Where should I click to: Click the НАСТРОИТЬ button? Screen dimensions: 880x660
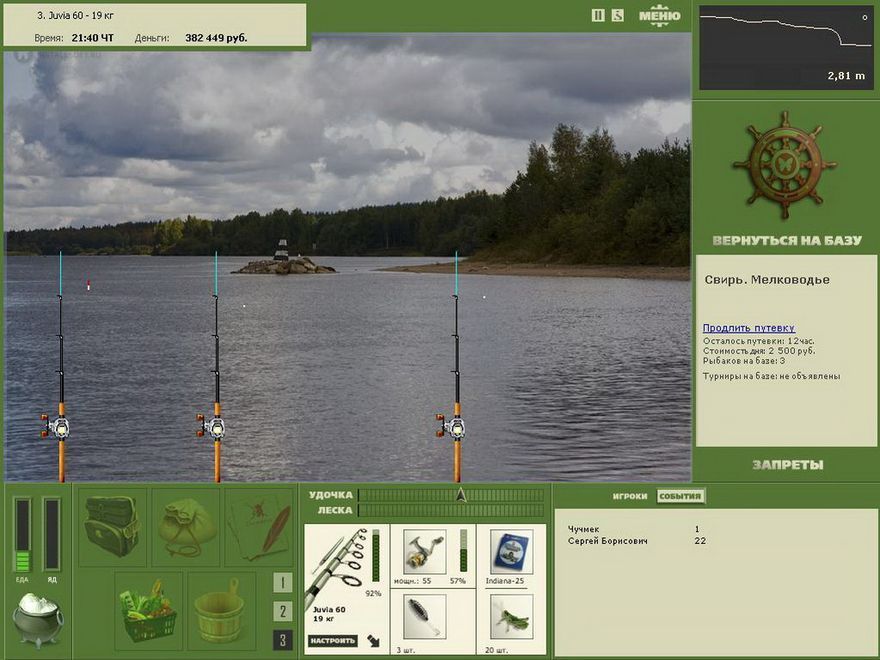pyautogui.click(x=333, y=640)
